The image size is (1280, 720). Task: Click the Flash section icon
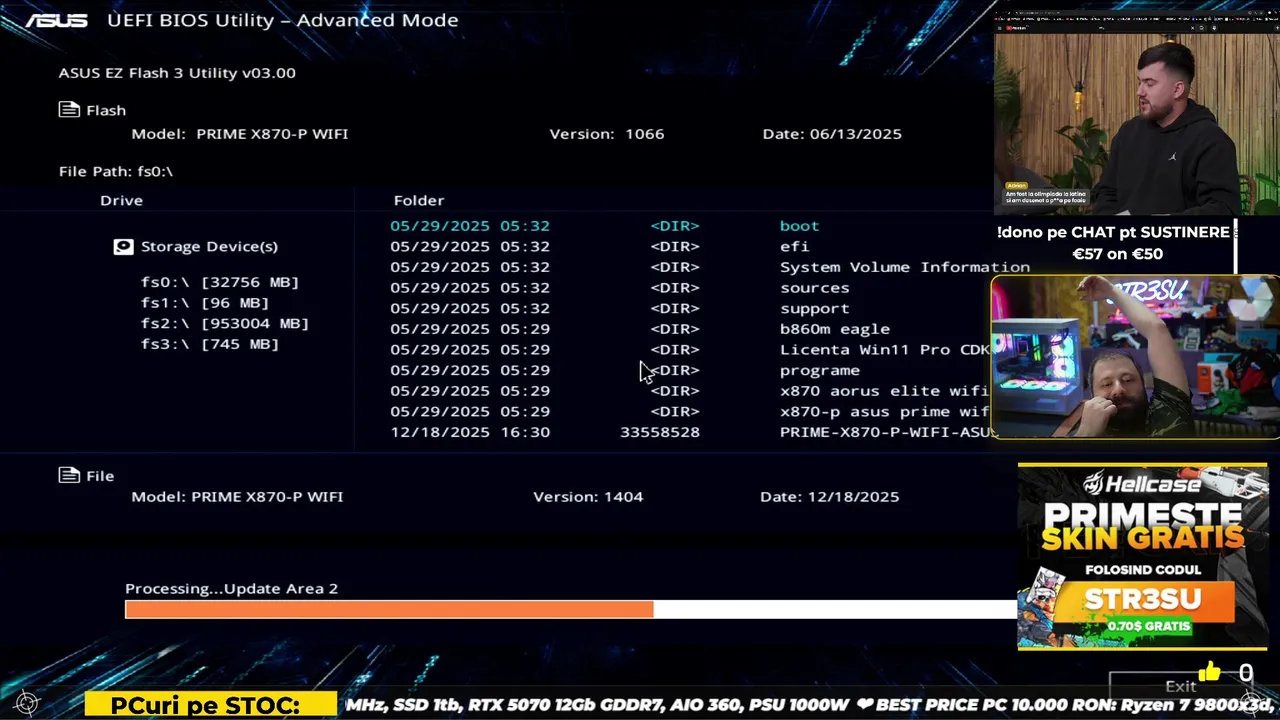click(x=69, y=110)
